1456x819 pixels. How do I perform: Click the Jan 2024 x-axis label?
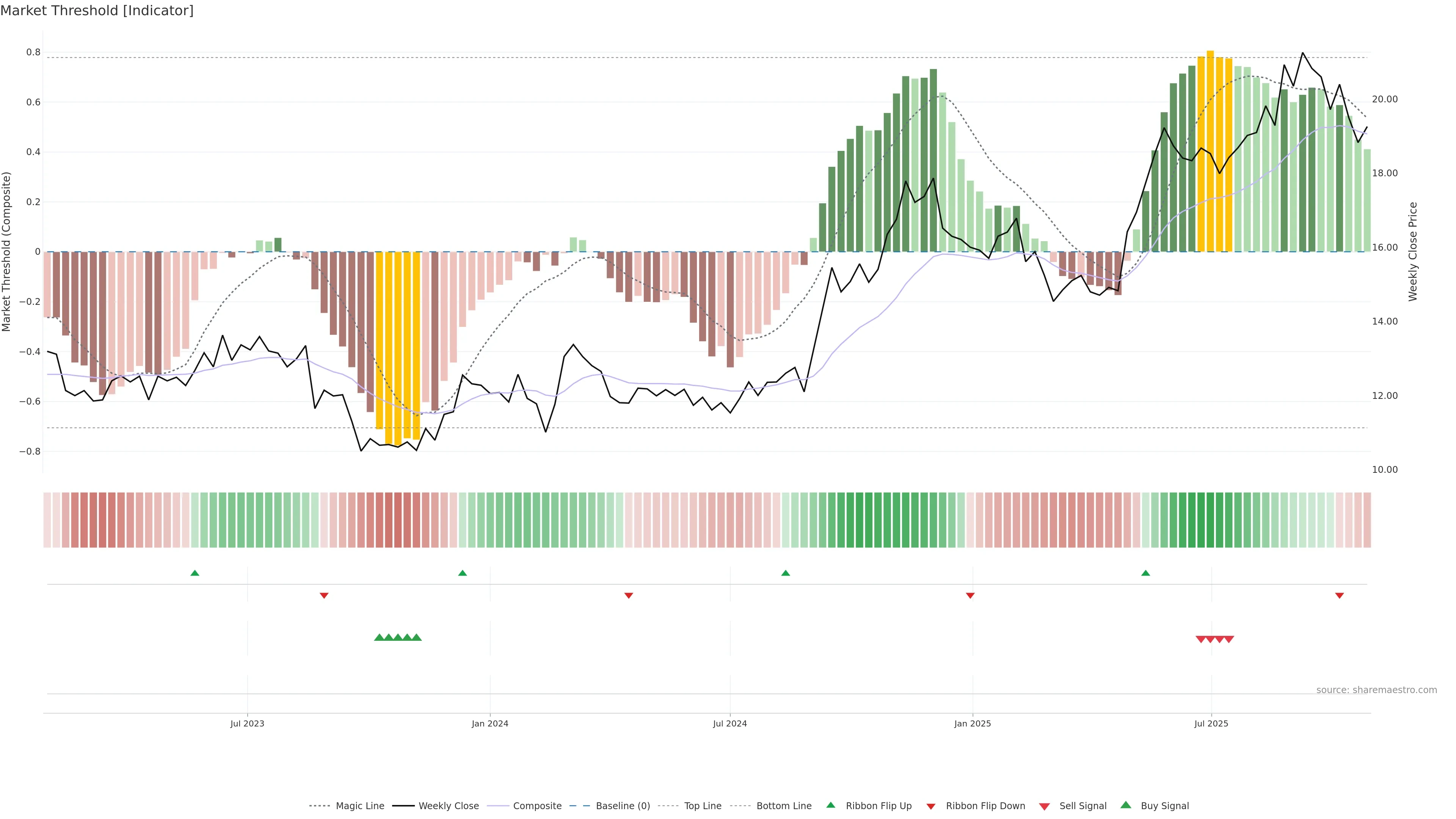490,723
